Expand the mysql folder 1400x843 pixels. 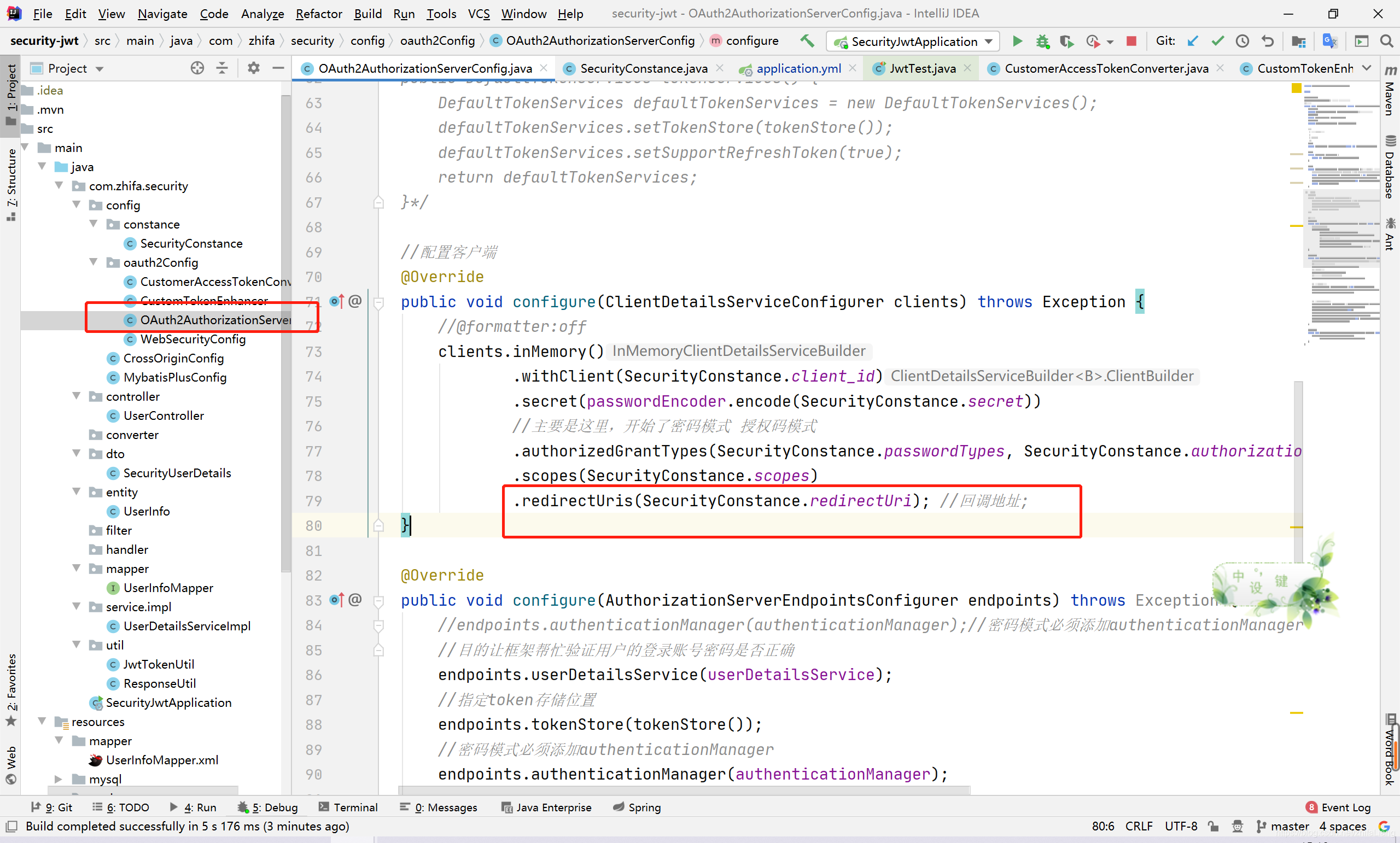coord(58,779)
